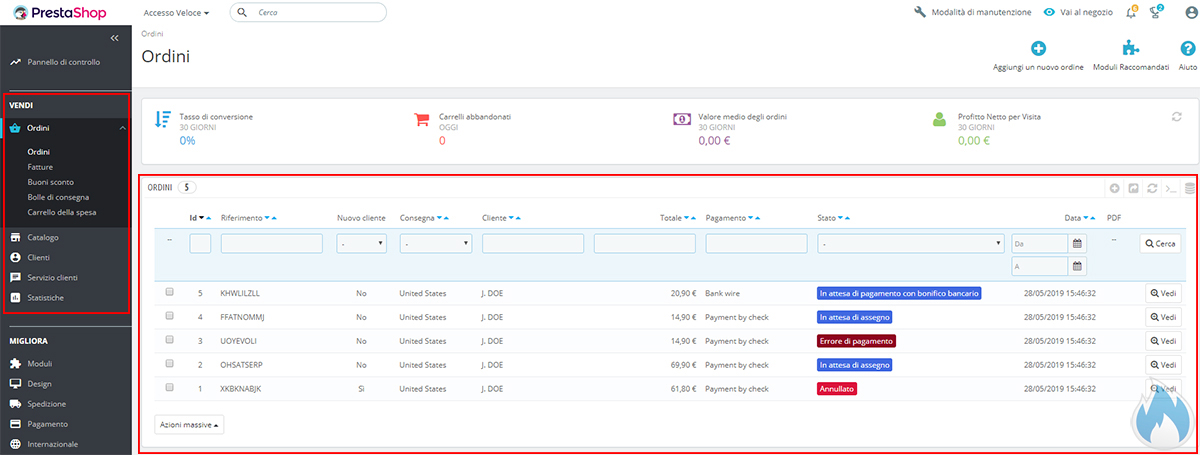The height and width of the screenshot is (455, 1200).
Task: Collapse sidebar with double chevron icon
Action: pyautogui.click(x=114, y=38)
